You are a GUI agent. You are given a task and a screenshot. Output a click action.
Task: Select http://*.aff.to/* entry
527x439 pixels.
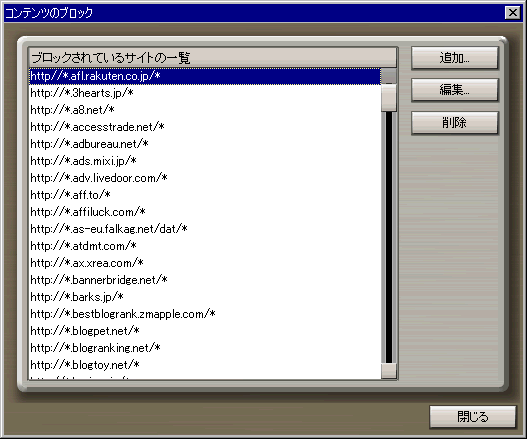205,195
